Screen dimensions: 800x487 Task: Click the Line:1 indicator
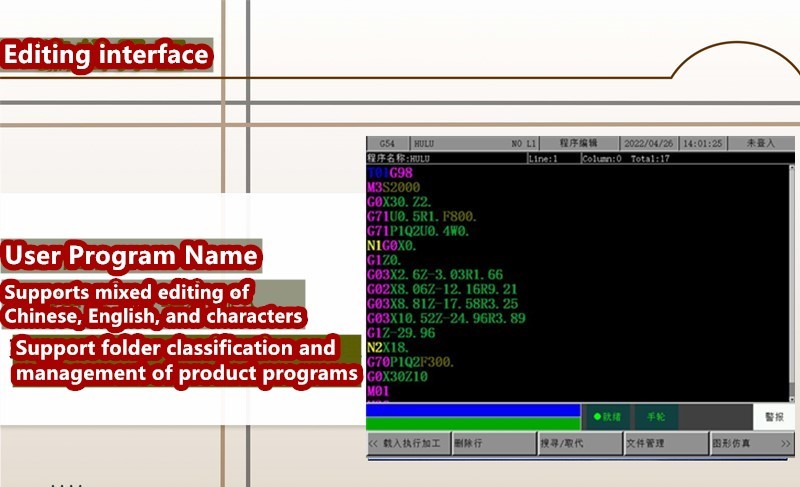(543, 159)
